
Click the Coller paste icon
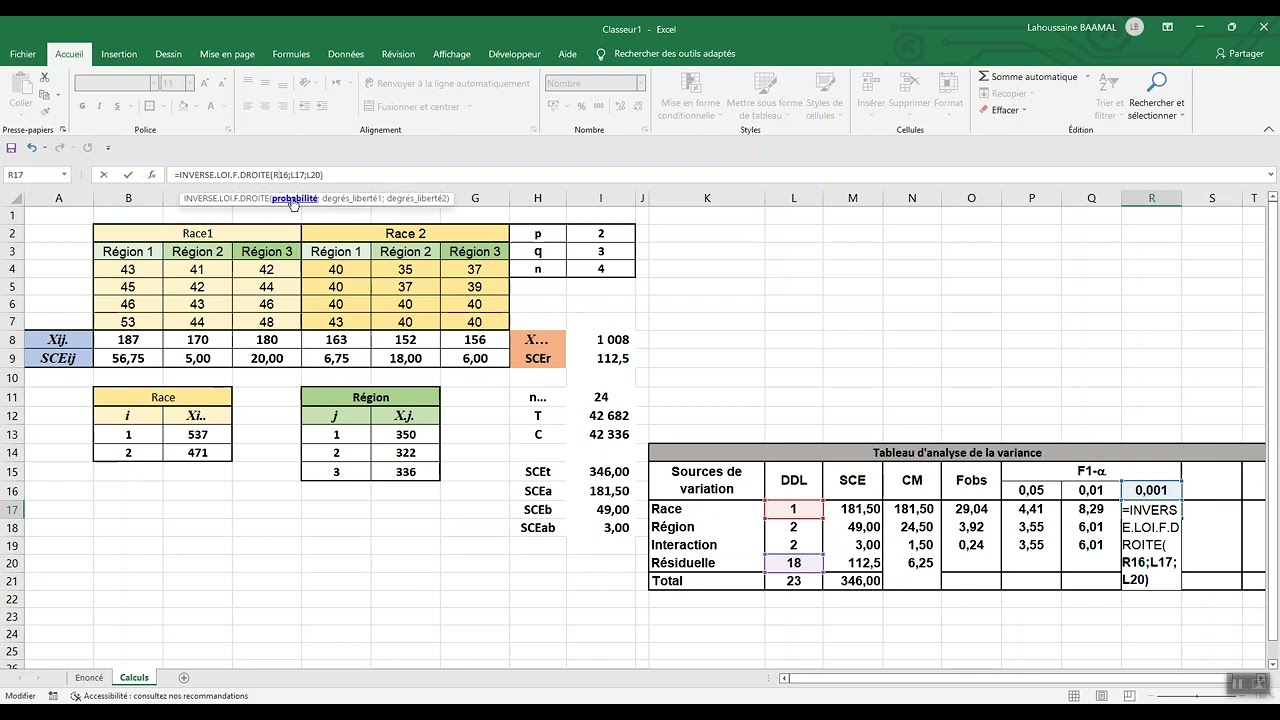click(21, 84)
